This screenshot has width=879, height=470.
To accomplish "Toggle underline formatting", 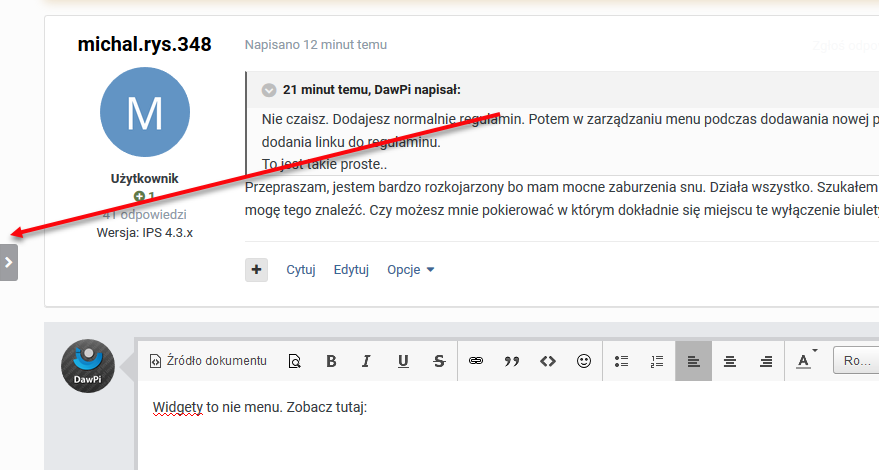I will [x=403, y=361].
